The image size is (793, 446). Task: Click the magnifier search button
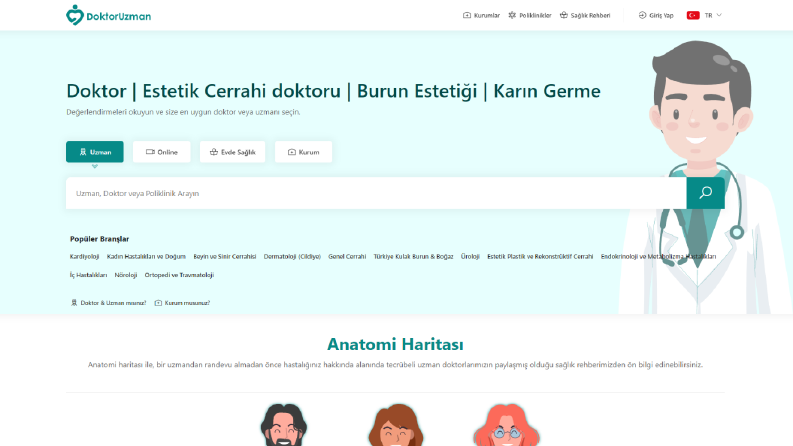pyautogui.click(x=706, y=193)
